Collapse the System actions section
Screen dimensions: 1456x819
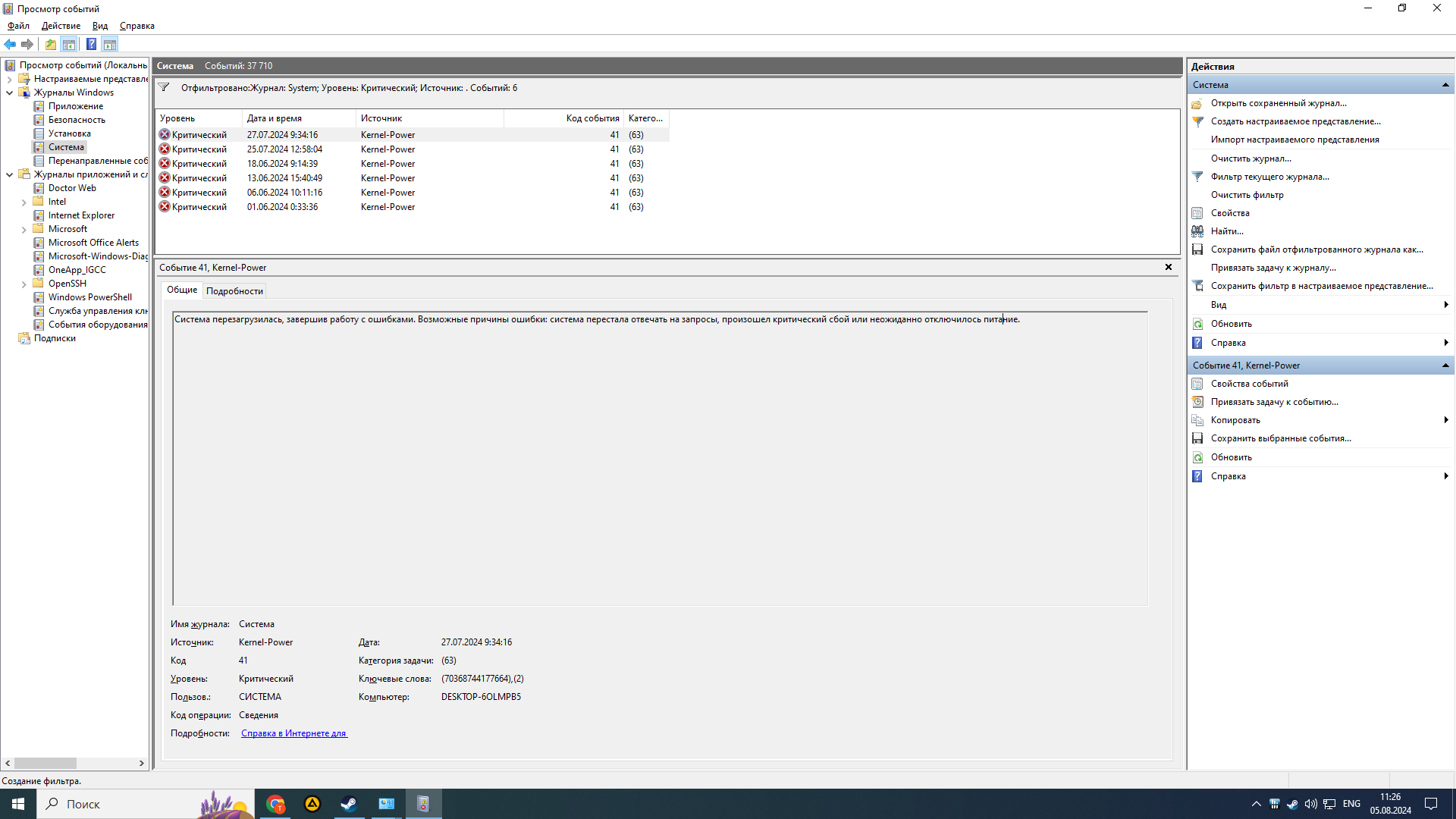click(1445, 85)
